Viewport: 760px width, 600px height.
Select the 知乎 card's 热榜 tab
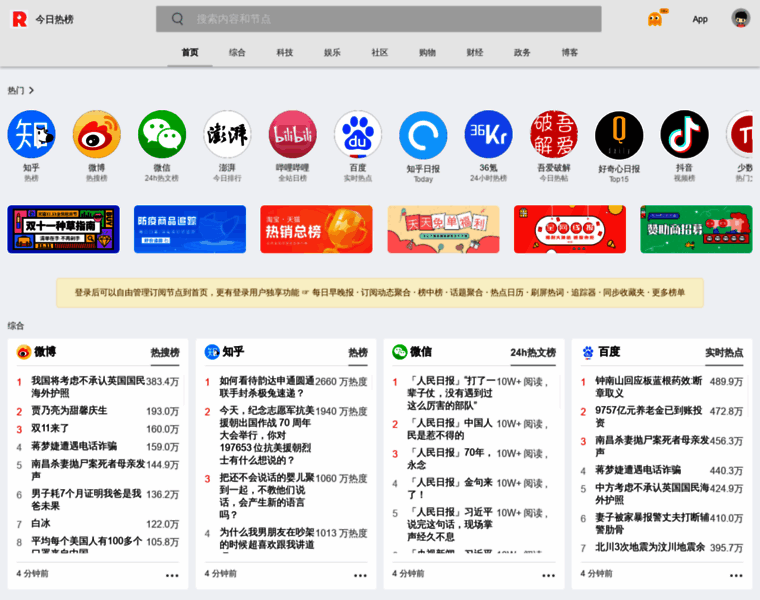point(358,353)
